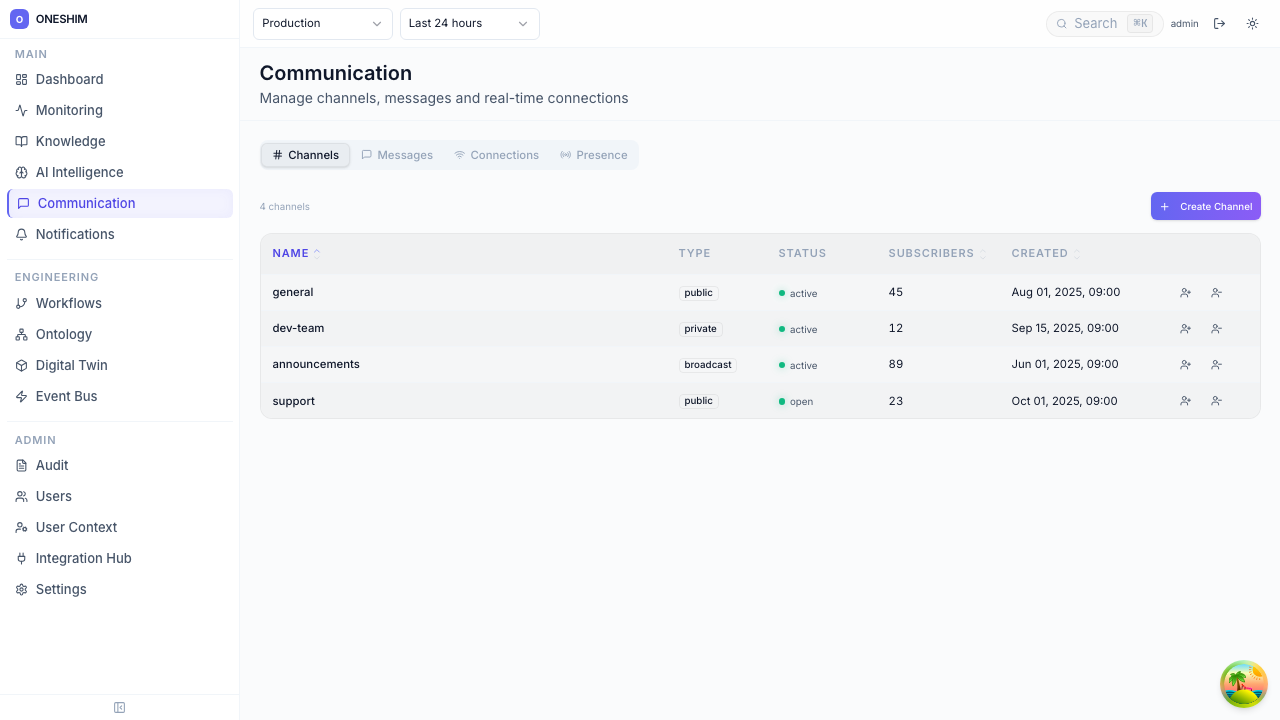Open the Event Bus page

point(66,396)
